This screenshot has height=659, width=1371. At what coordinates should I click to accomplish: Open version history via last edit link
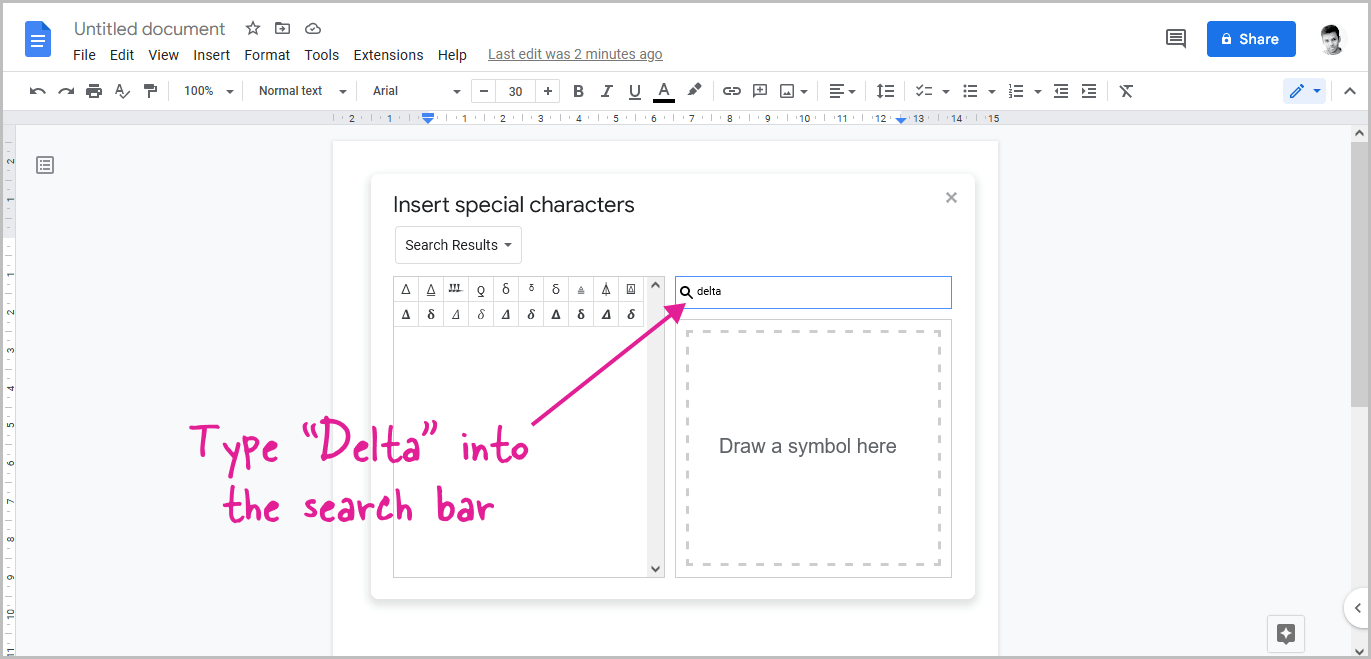[575, 54]
